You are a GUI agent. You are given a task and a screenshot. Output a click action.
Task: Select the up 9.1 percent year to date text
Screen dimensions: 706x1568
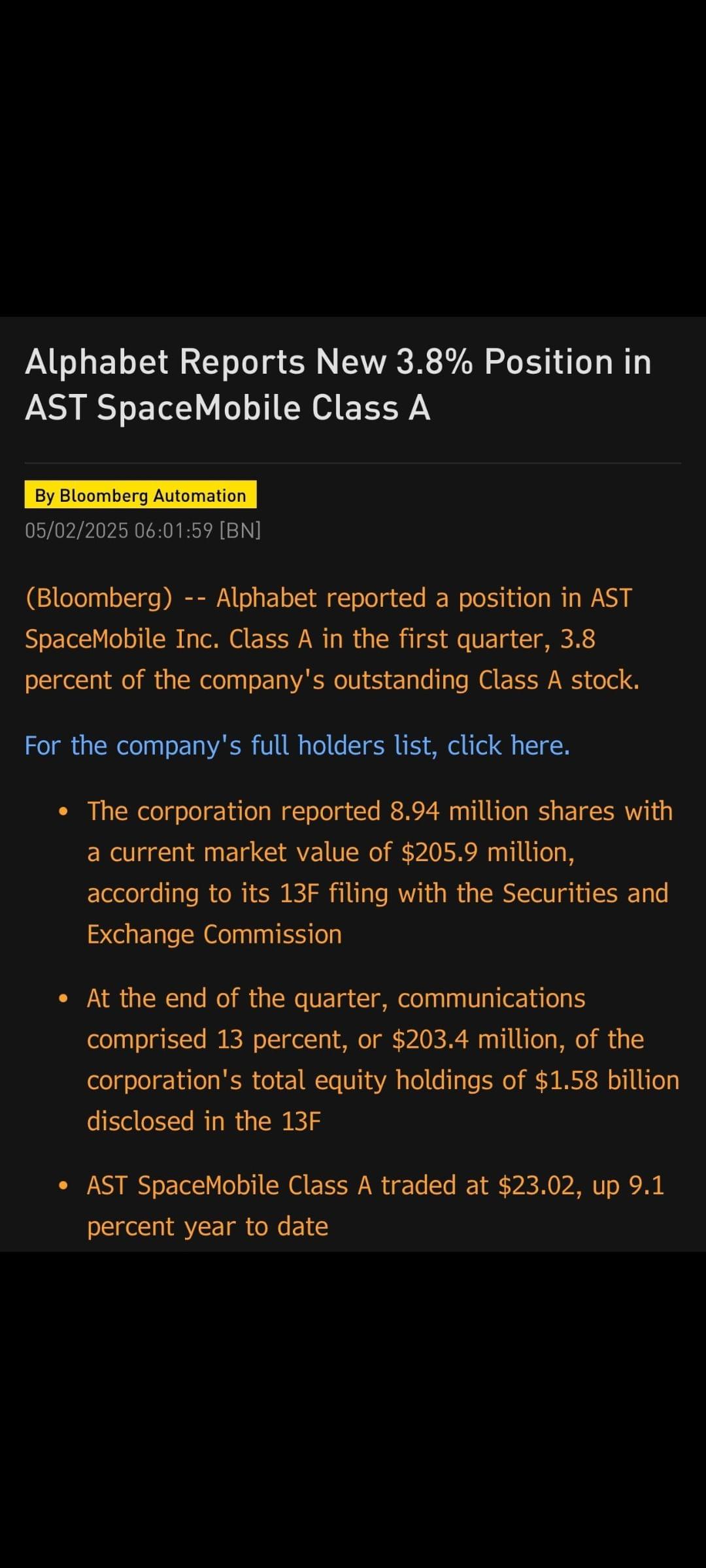coord(376,1206)
